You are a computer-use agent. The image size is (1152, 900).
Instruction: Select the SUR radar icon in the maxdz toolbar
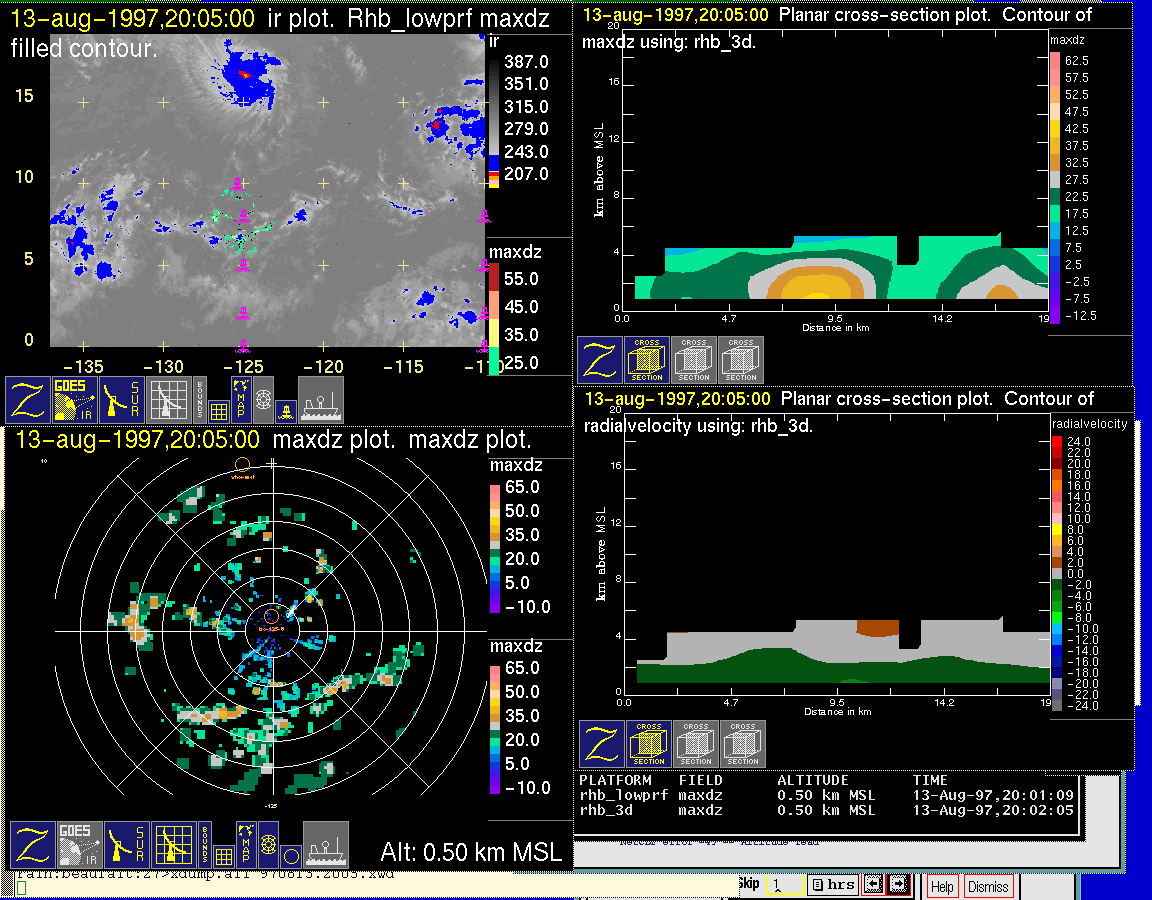[x=126, y=844]
